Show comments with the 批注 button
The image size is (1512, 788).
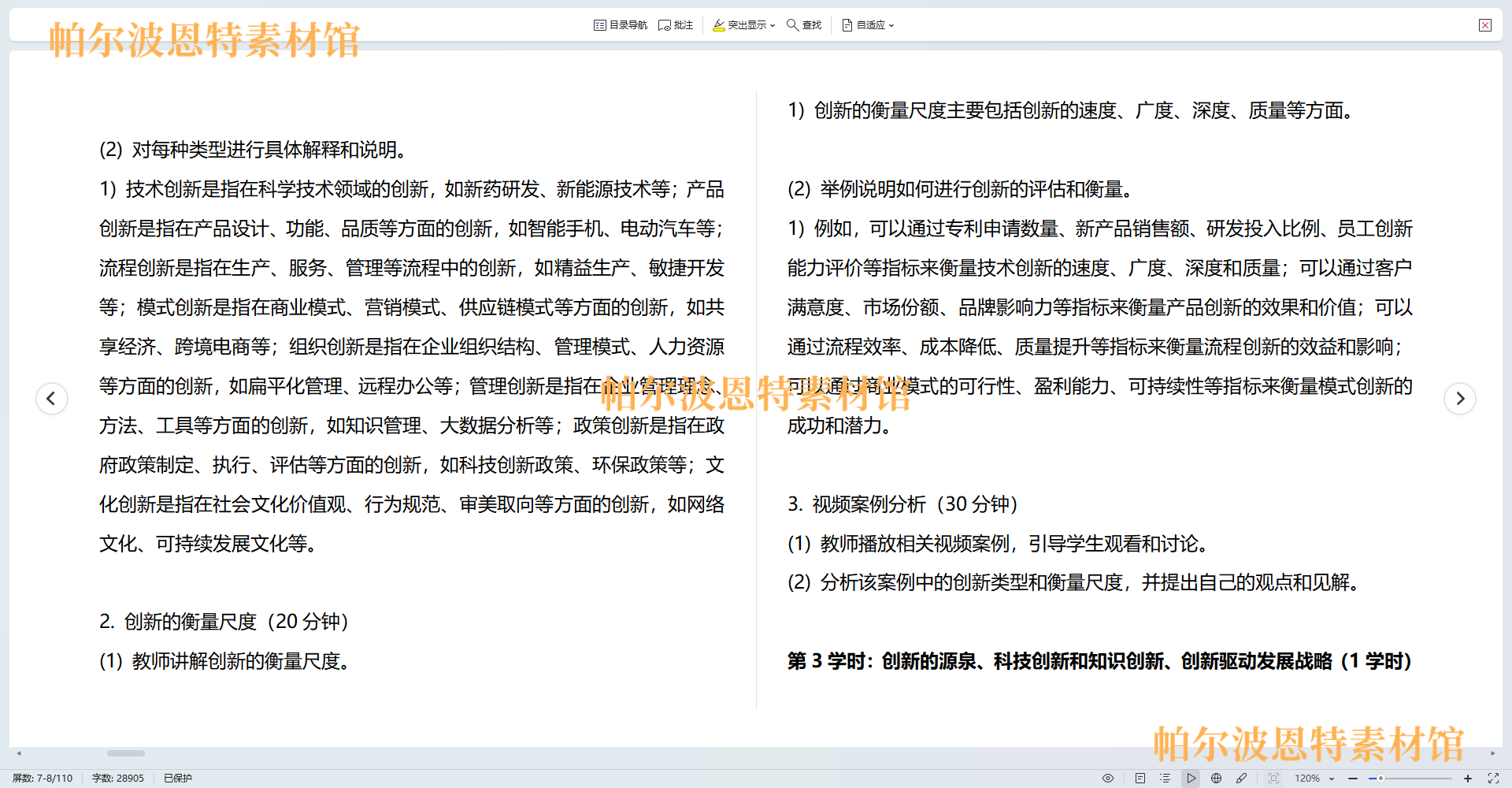[676, 25]
